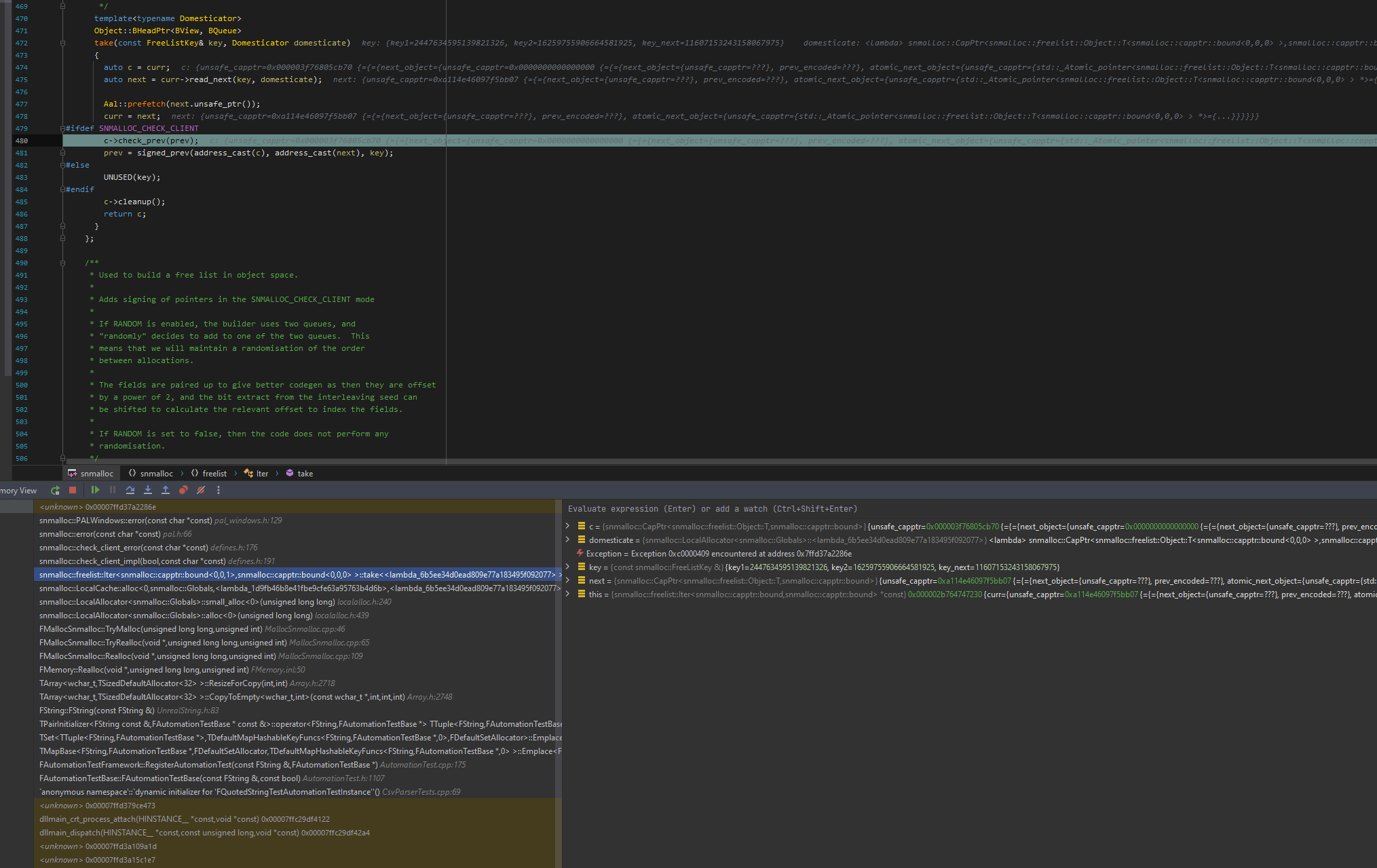
Task: Click the snmalloc namespace breadcrumb
Action: 151,474
